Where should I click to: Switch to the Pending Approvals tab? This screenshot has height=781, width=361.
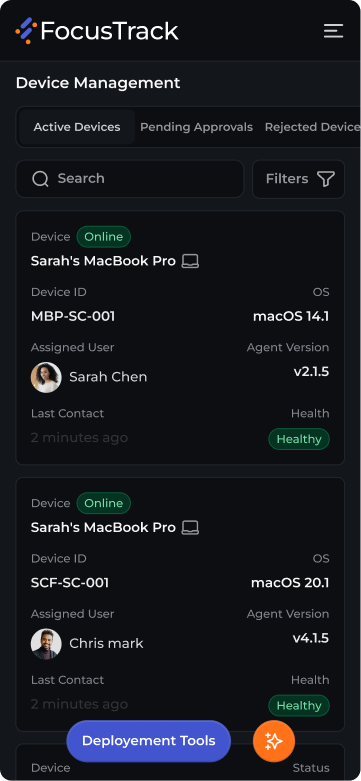tap(196, 127)
